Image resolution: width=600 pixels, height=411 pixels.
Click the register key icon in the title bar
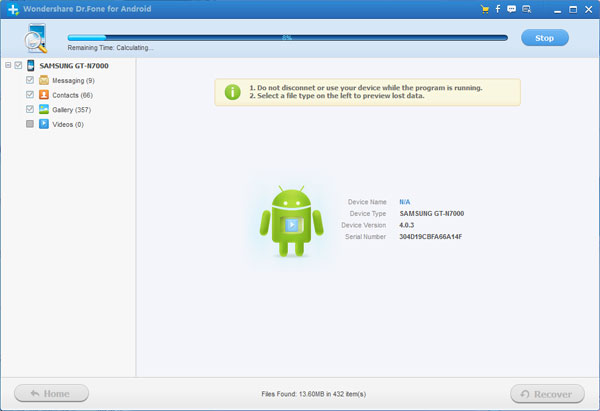(527, 9)
